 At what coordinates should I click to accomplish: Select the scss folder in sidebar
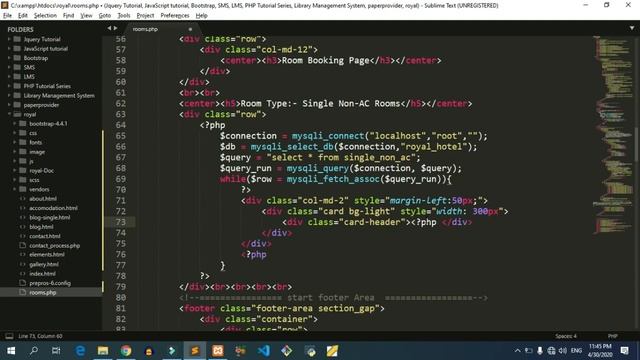click(x=34, y=180)
